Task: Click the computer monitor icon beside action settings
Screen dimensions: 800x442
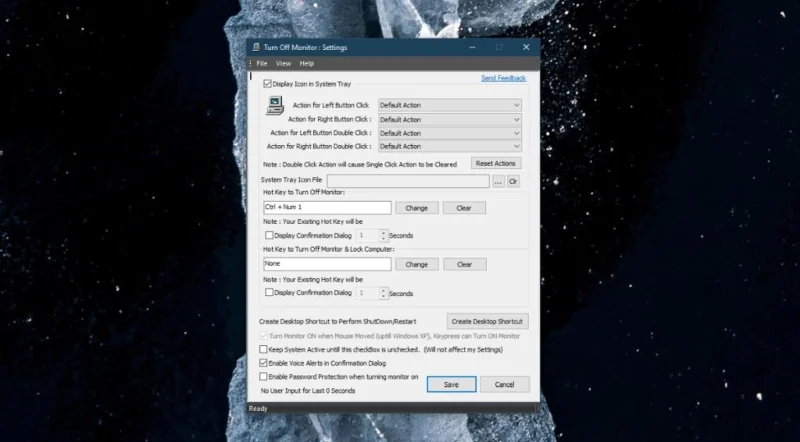Action: click(x=275, y=106)
